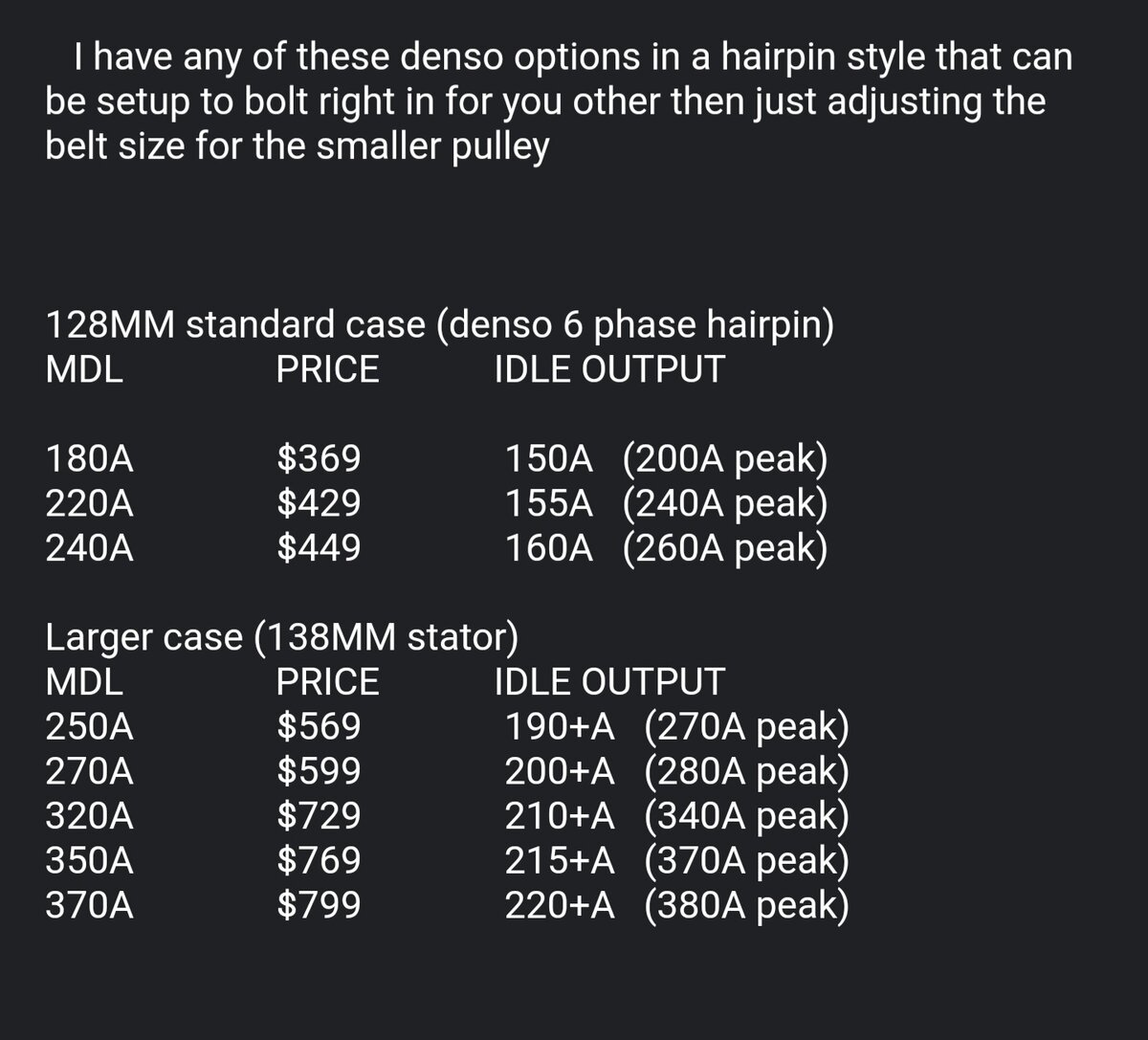Click the $769 price entry
Screen dimensions: 1148x1040
319,860
